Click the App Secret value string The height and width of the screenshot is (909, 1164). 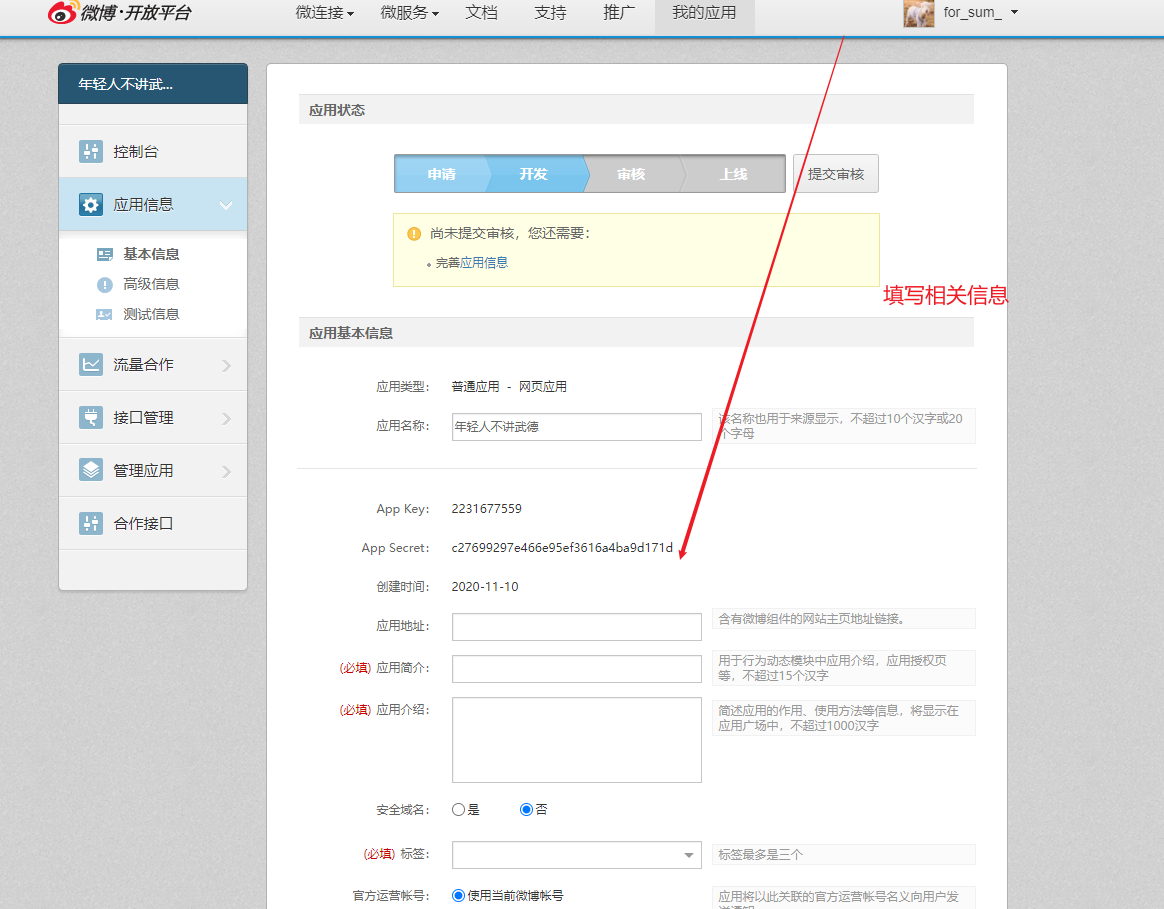tap(562, 548)
